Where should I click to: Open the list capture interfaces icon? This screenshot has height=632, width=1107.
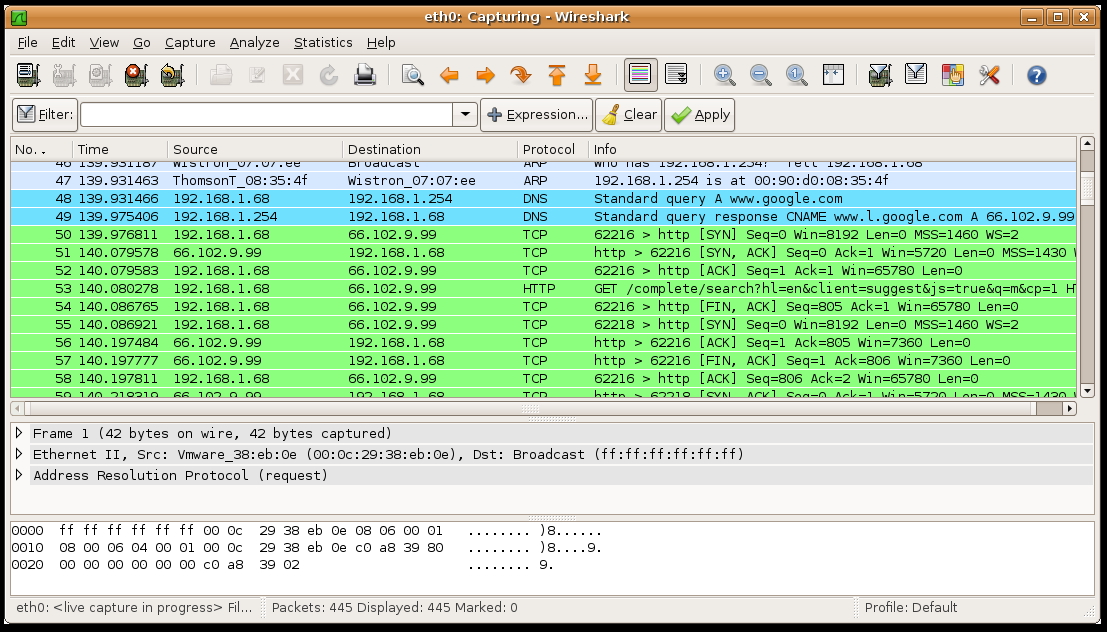click(x=28, y=75)
